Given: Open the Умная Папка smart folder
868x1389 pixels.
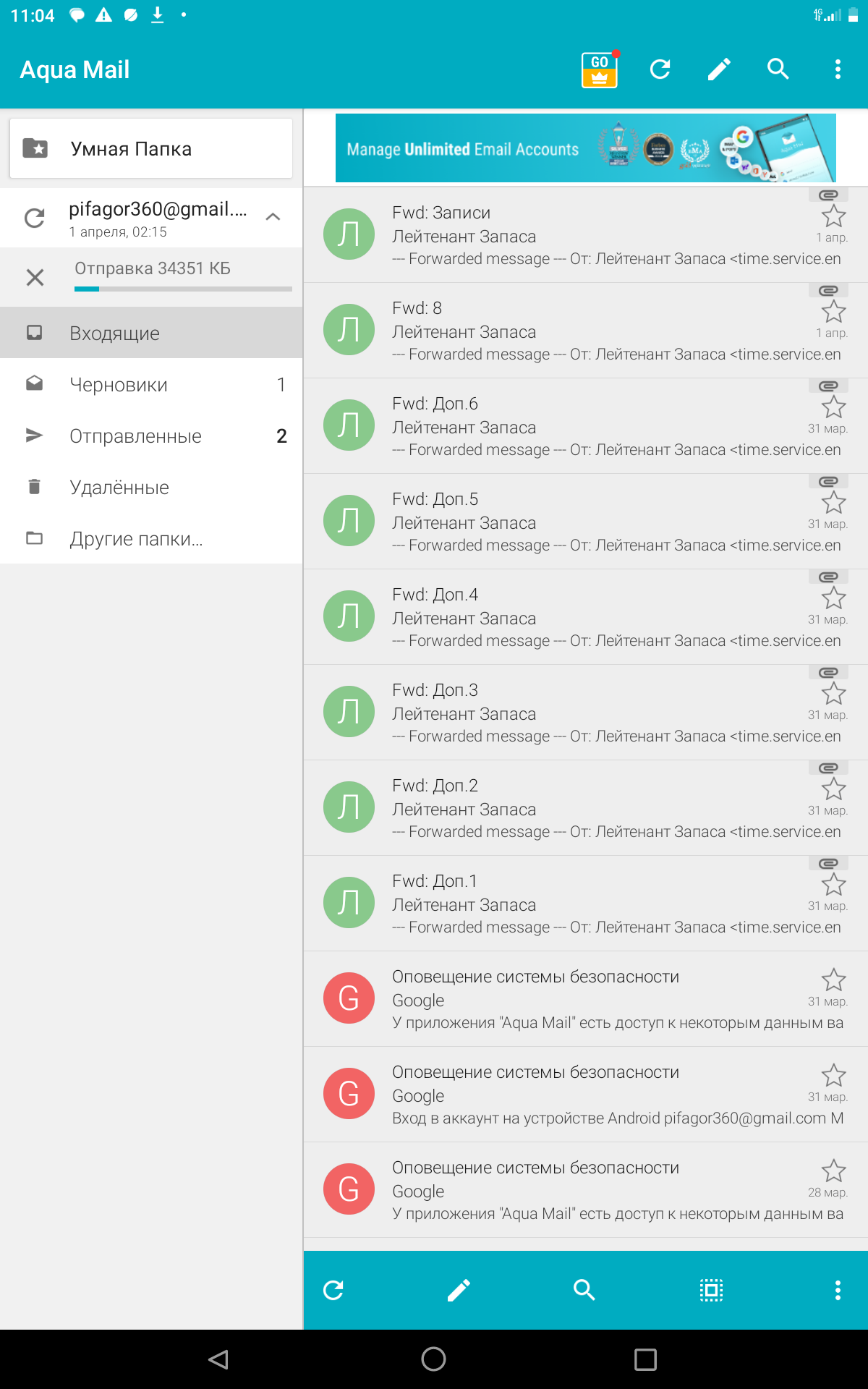Looking at the screenshot, I should [151, 149].
